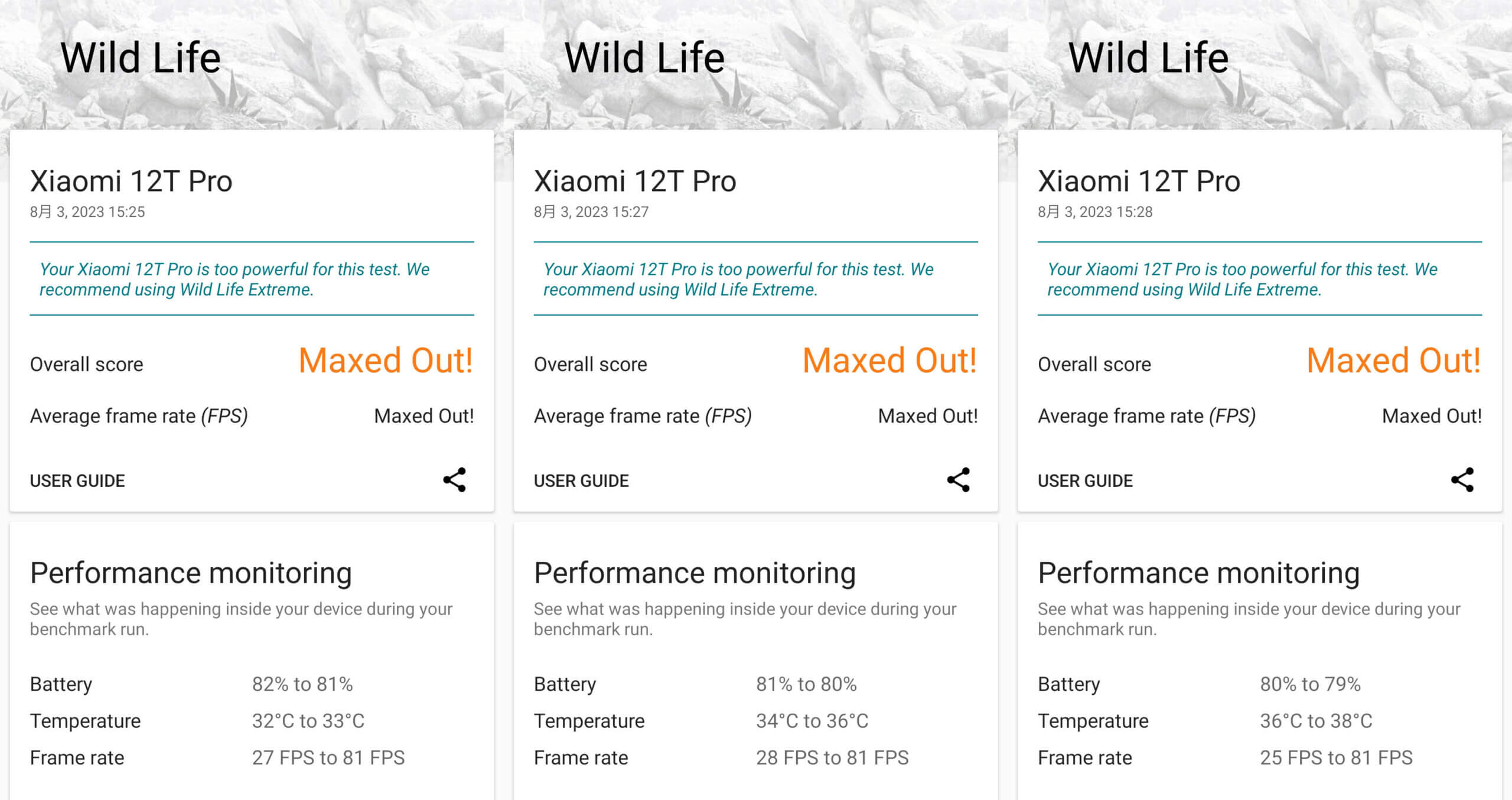Click Performance monitoring heading below 15:28 card
Image resolution: width=1512 pixels, height=800 pixels.
pyautogui.click(x=1198, y=573)
